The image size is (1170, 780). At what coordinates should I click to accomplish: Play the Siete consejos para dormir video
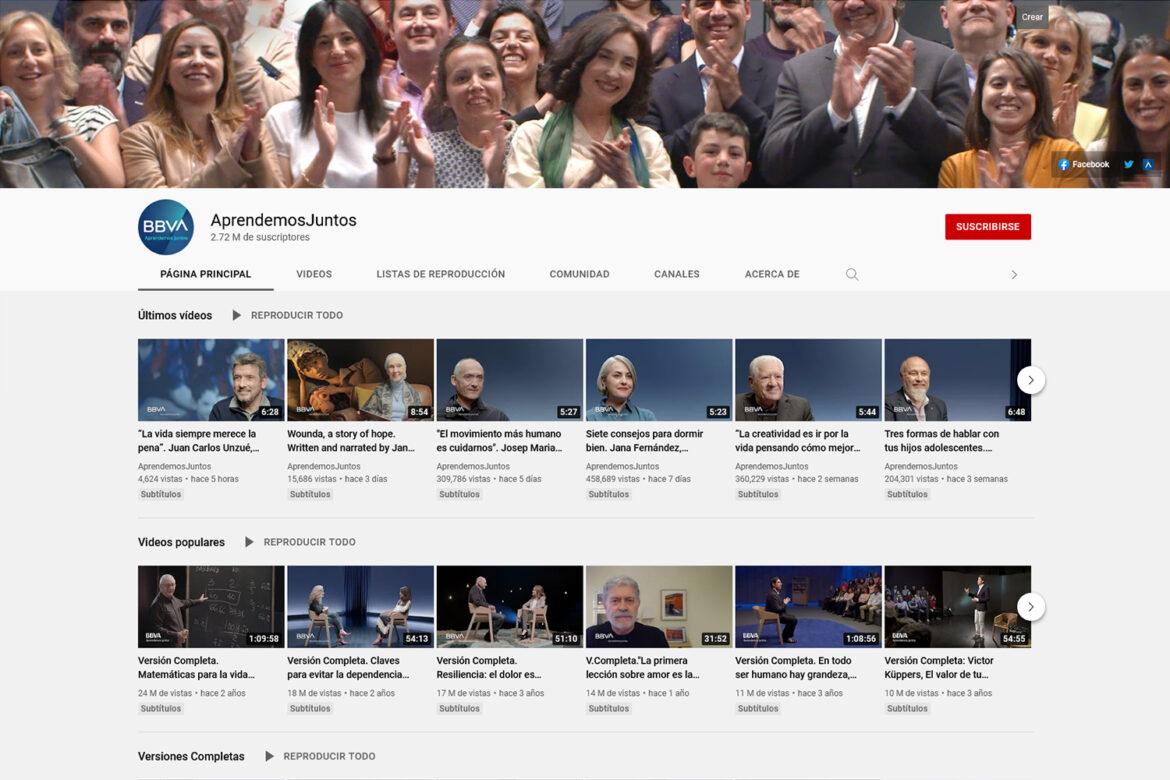pyautogui.click(x=658, y=379)
